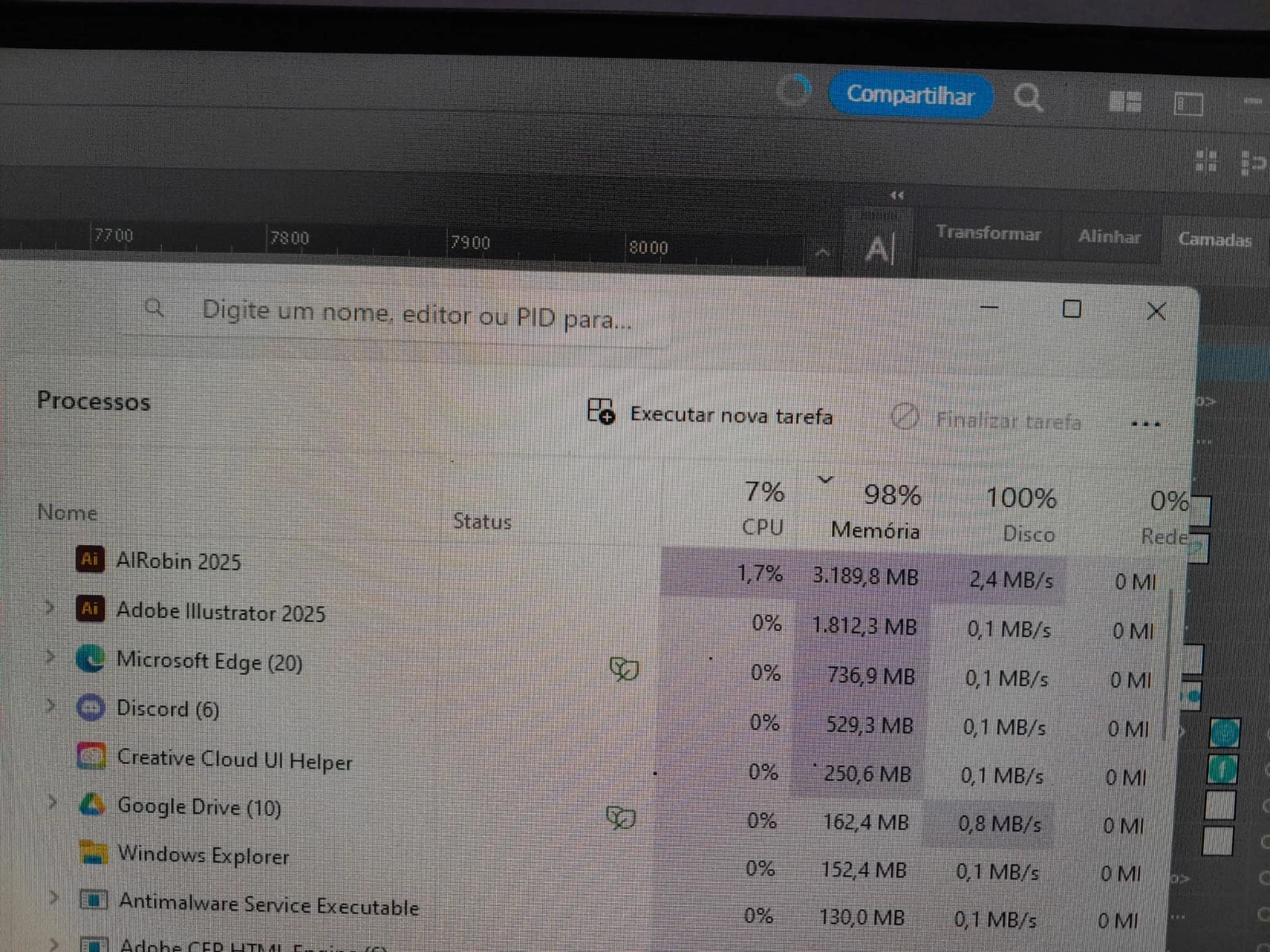Click the 162,4 MB memory value
1270x952 pixels.
click(x=865, y=822)
